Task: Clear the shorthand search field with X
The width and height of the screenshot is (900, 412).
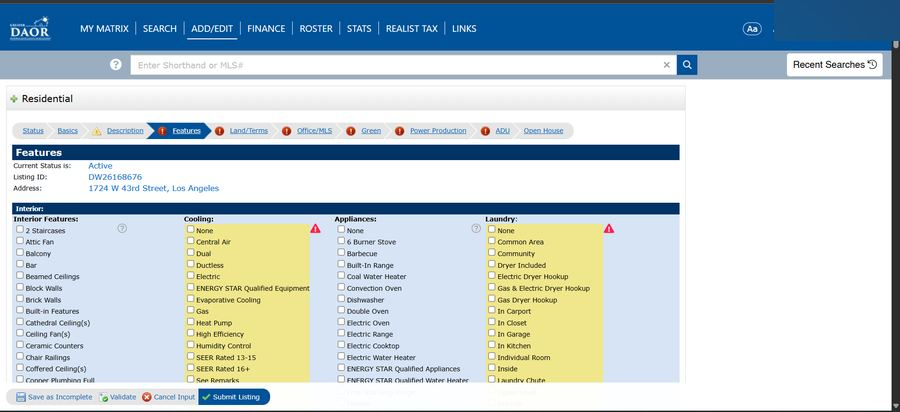Action: [x=666, y=65]
